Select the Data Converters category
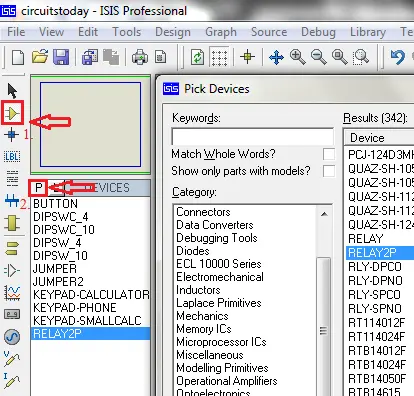Image resolution: width=414 pixels, height=396 pixels. 215,225
